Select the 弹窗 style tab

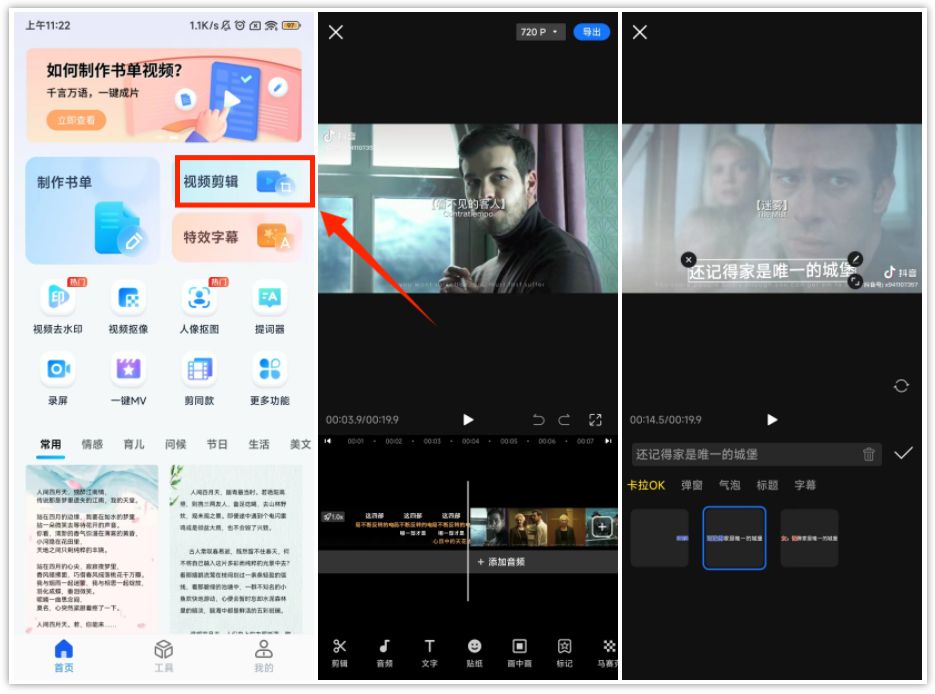coord(692,485)
